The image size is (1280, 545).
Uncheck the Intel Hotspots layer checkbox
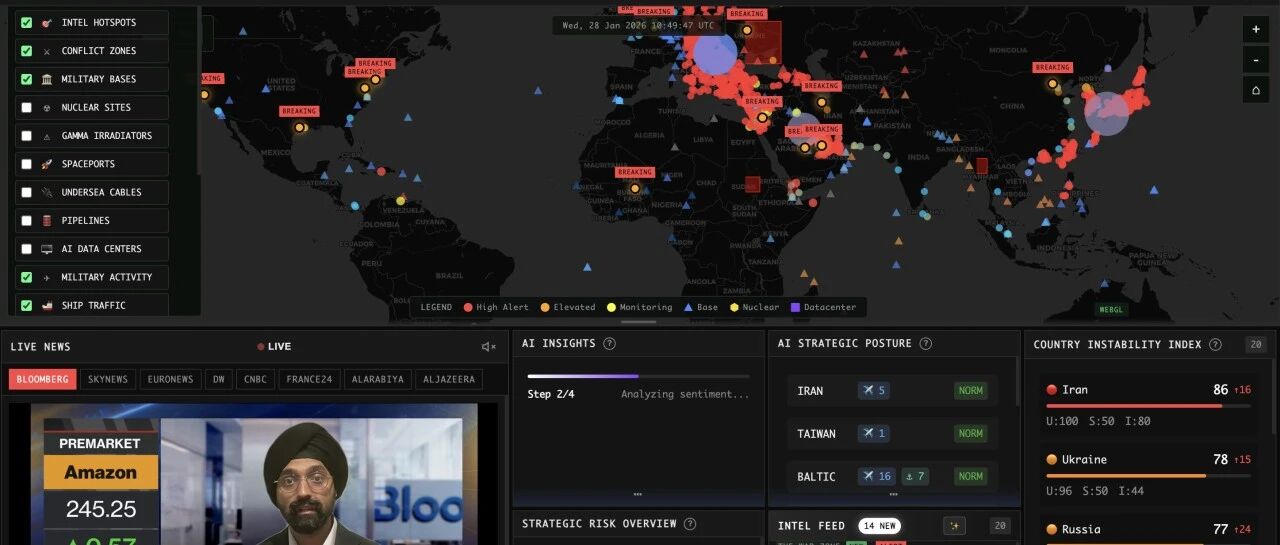(27, 23)
